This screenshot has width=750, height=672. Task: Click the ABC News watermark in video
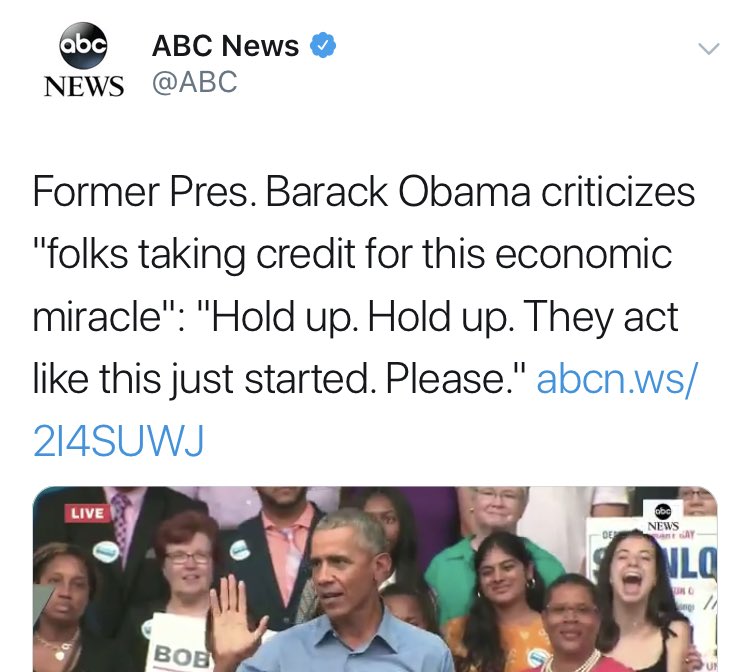662,517
